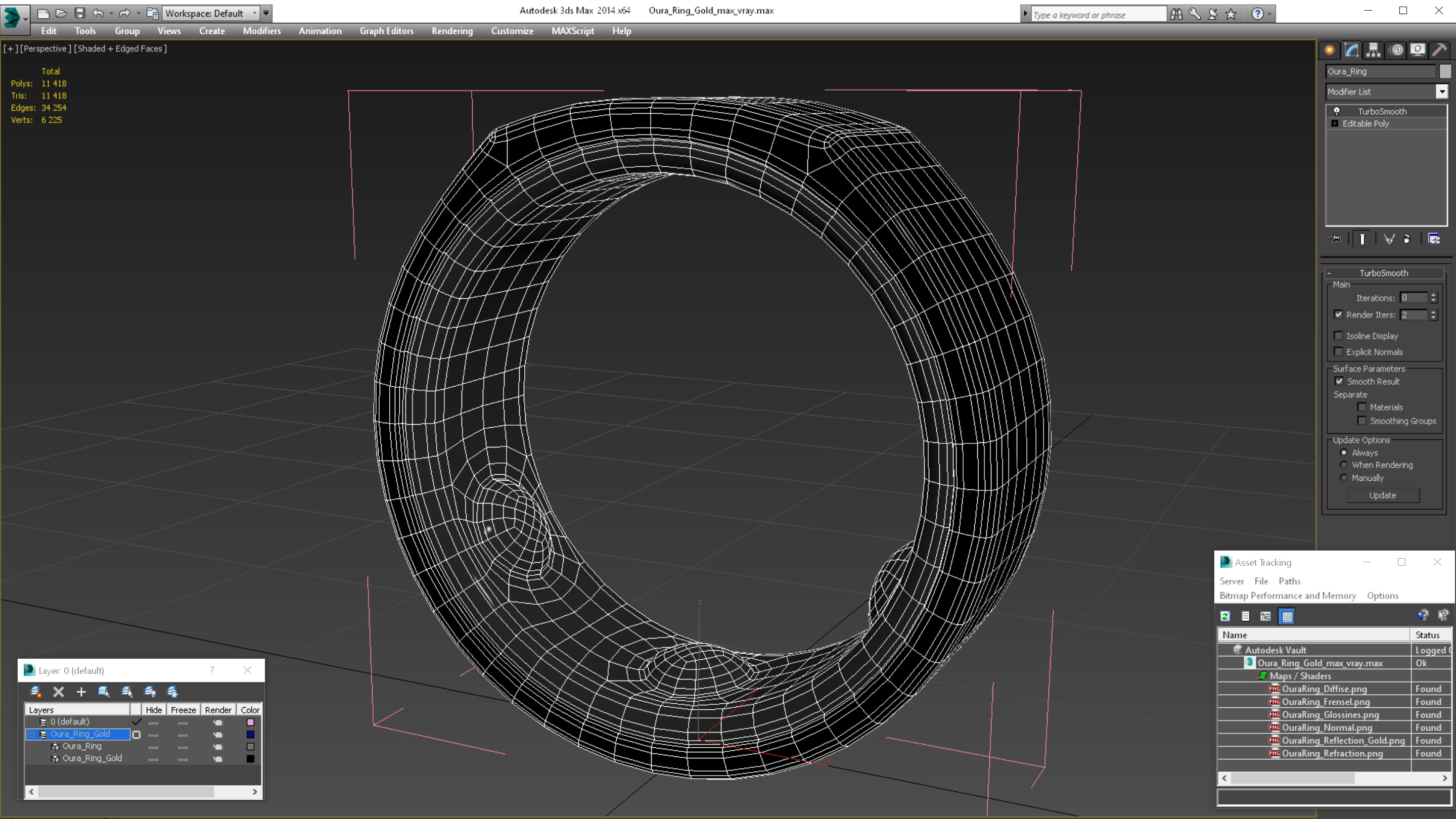Collapse the Oura_Ring_Gold layer tree

pyautogui.click(x=31, y=734)
